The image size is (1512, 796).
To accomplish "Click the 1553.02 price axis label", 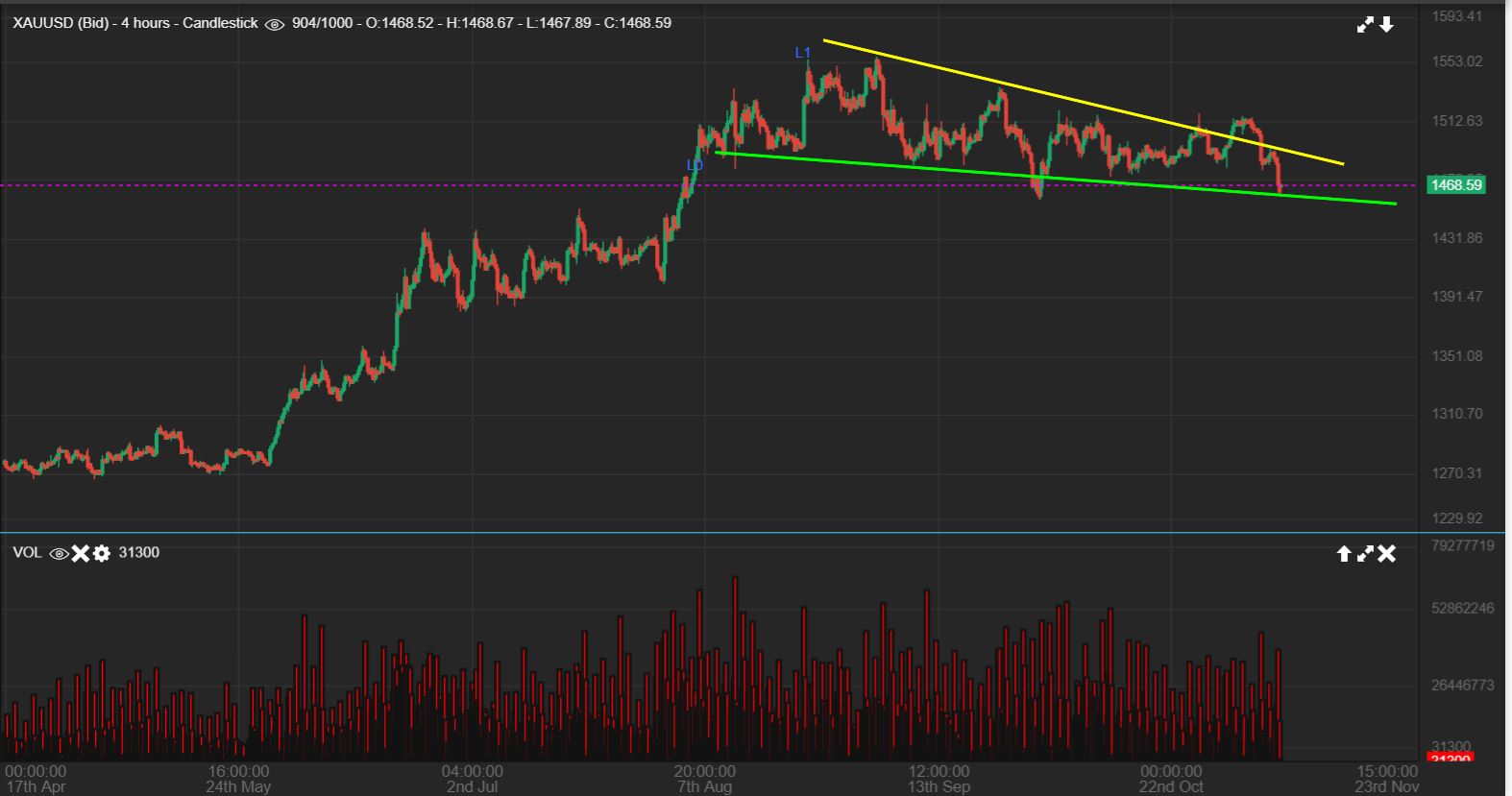I will pyautogui.click(x=1456, y=61).
